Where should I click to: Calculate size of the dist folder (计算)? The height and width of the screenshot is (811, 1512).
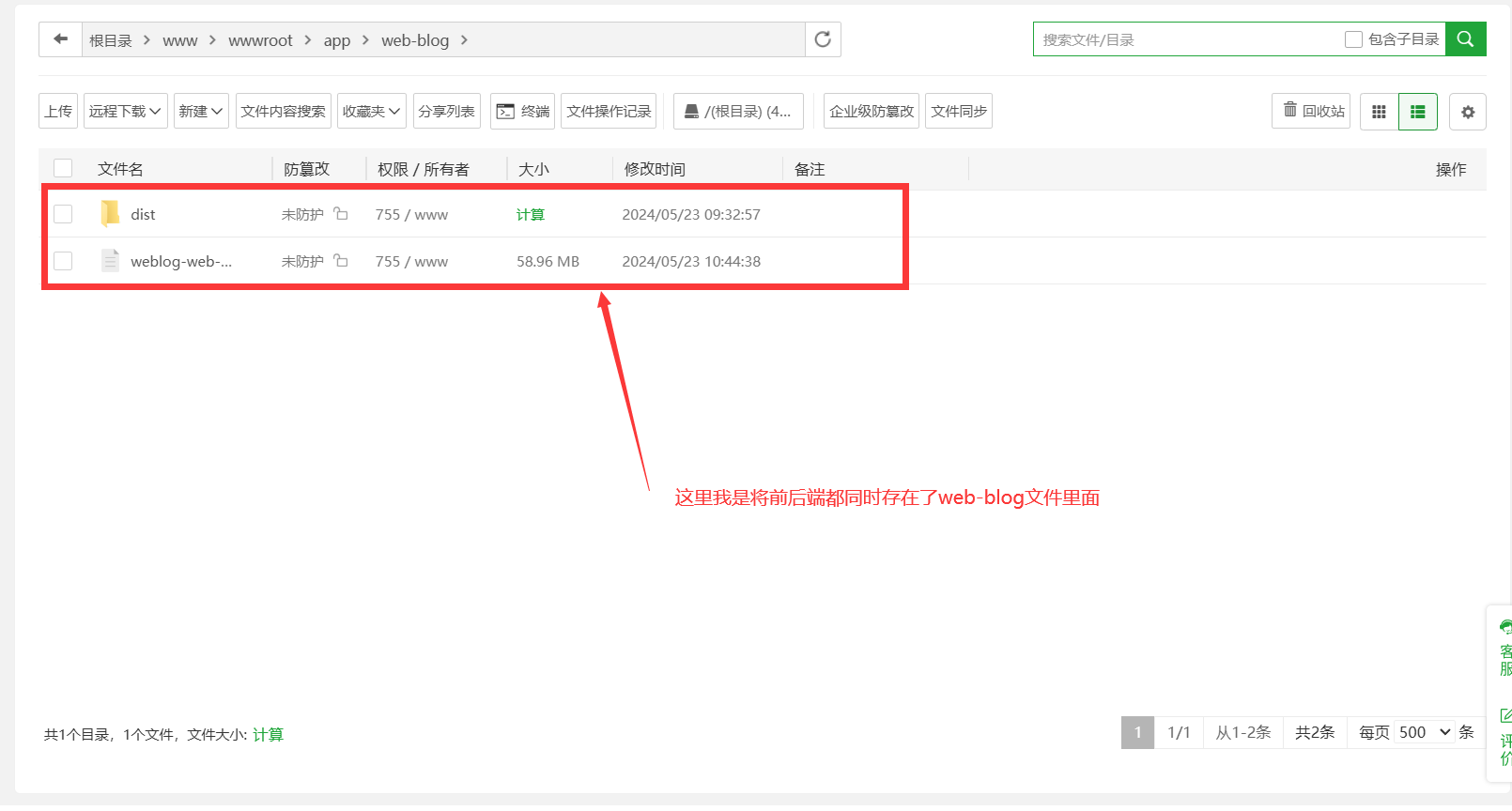(531, 214)
